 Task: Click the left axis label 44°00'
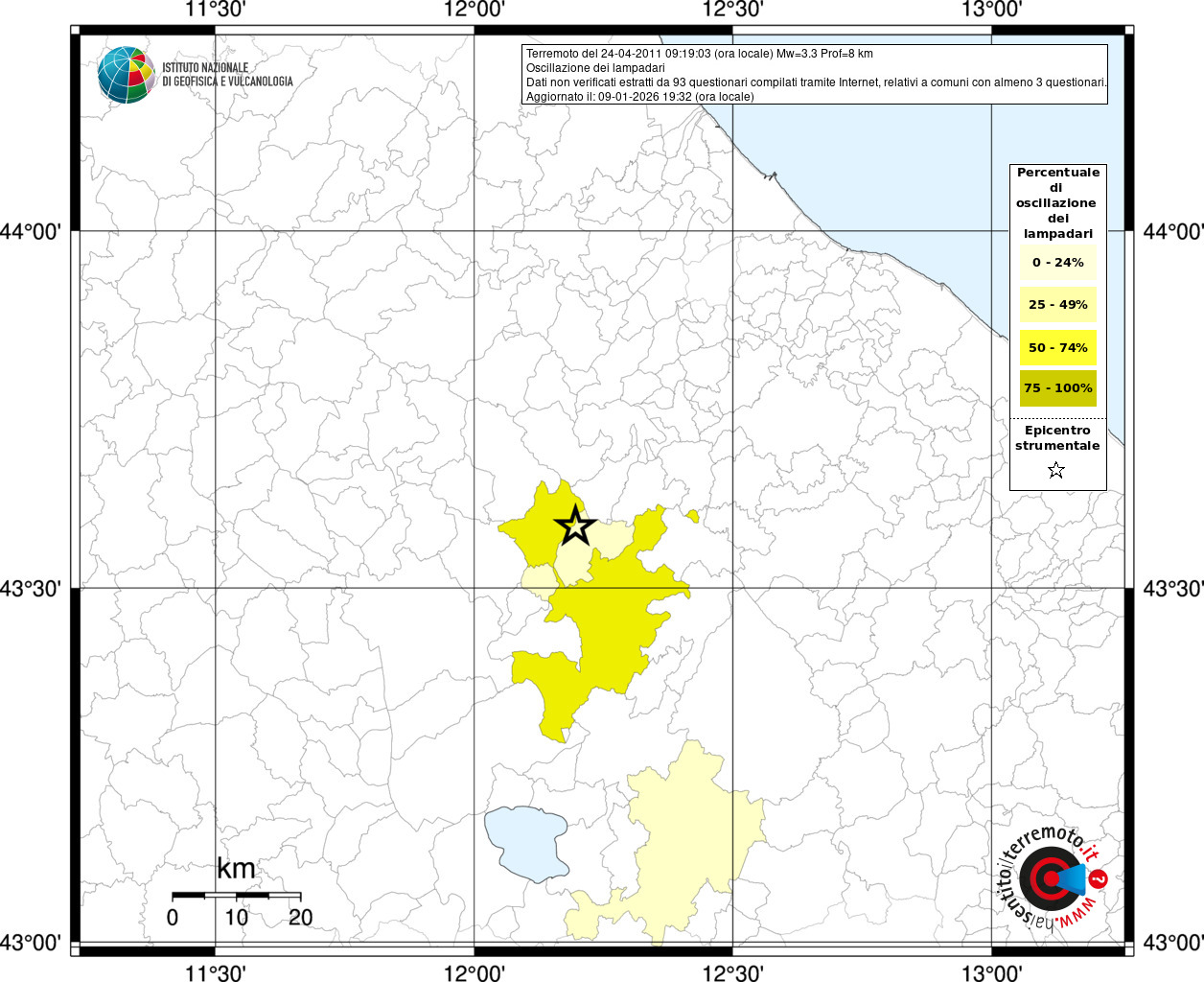(31, 231)
